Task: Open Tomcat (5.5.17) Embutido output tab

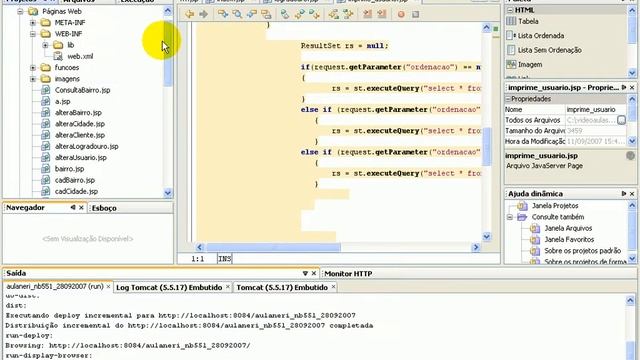Action: click(282, 287)
